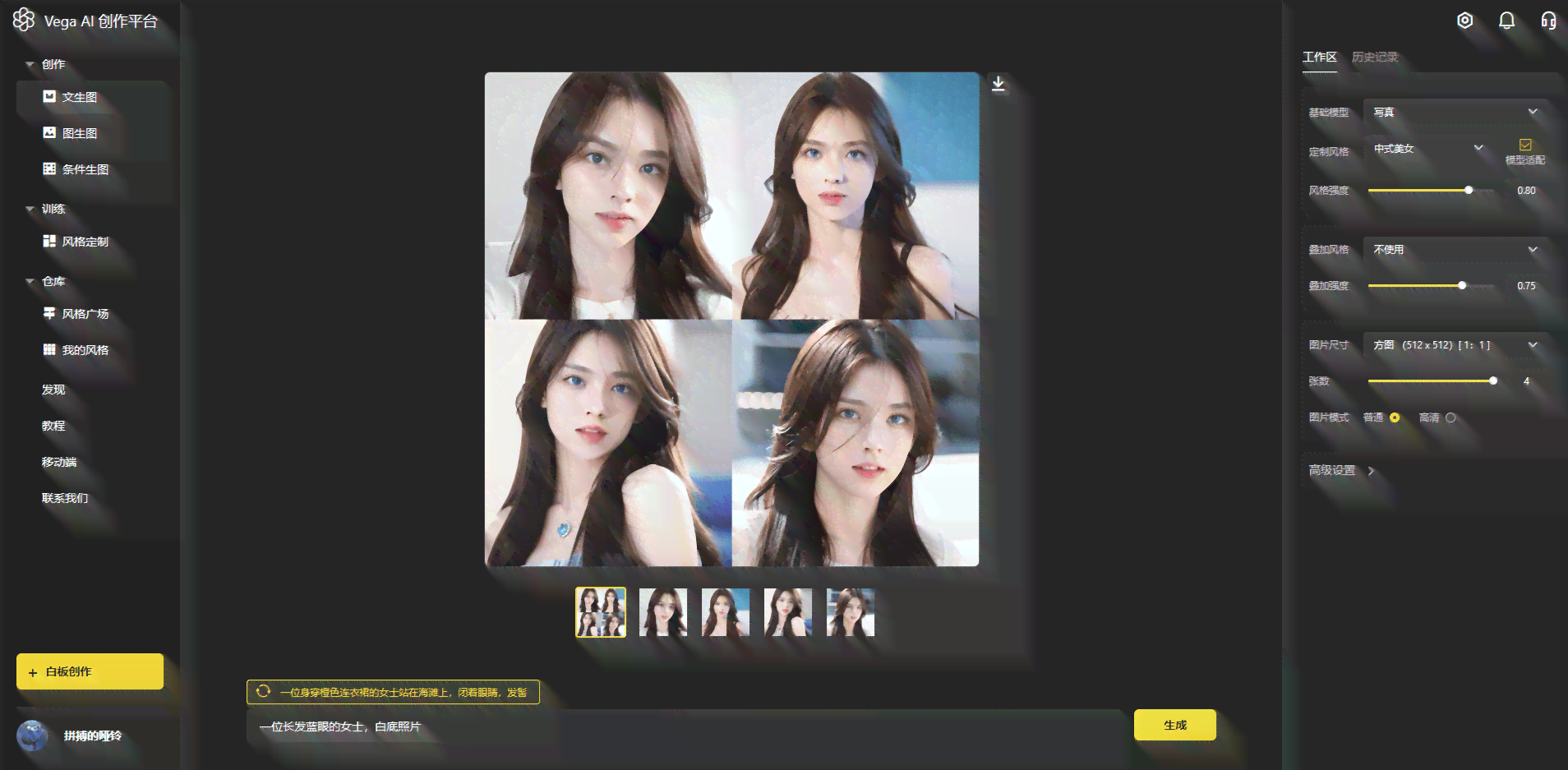Select the fourth thumbnail below preview

(788, 612)
